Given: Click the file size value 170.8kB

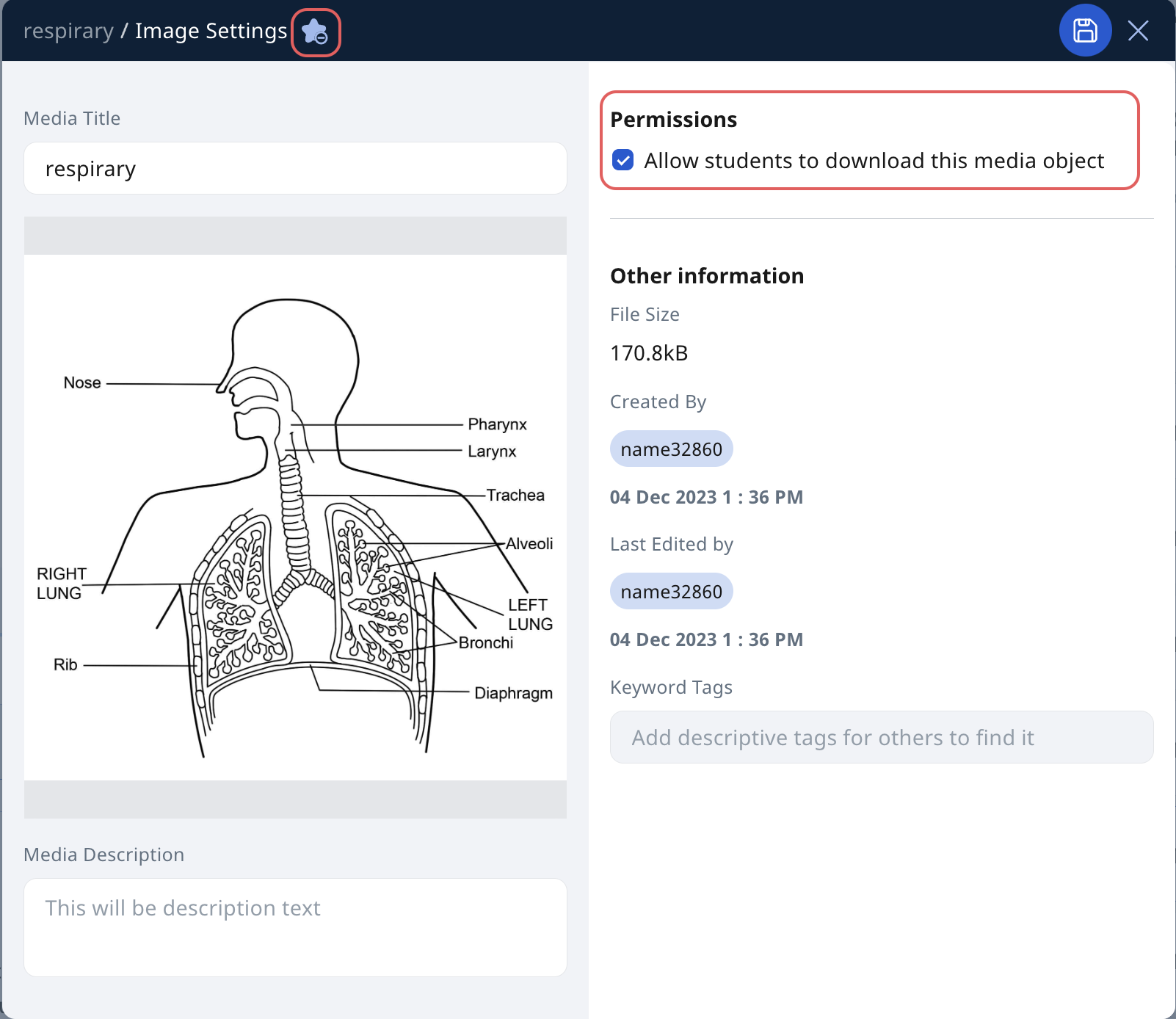Looking at the screenshot, I should click(x=649, y=353).
